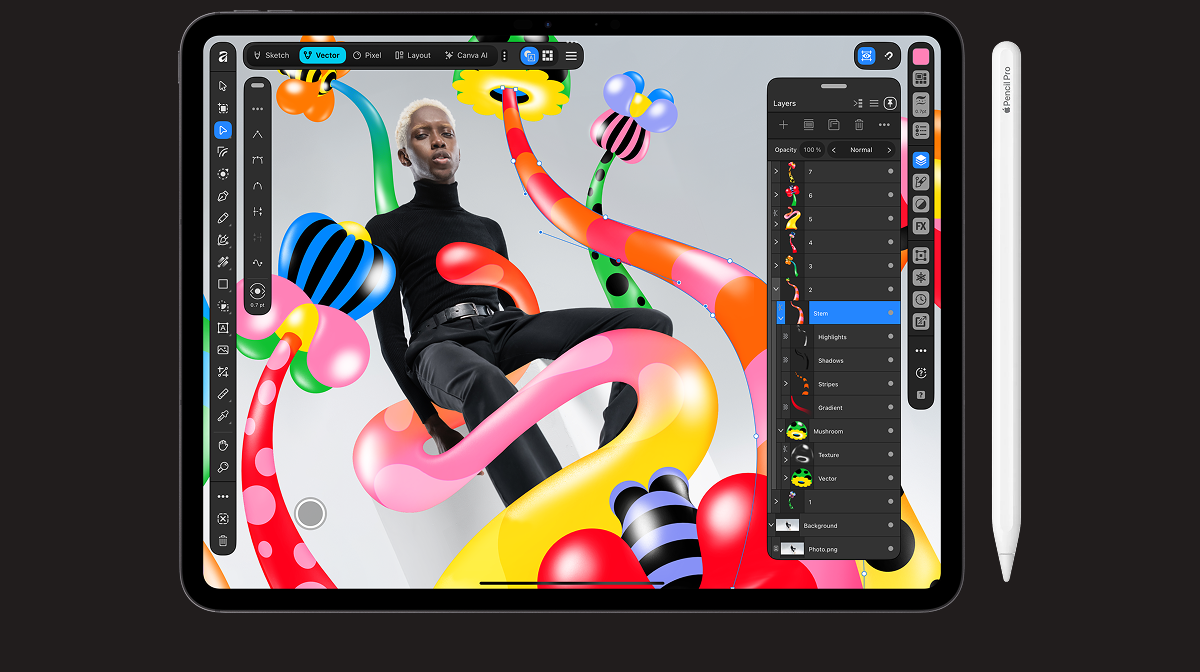The height and width of the screenshot is (672, 1200).
Task: Expand layer 6 group chevron
Action: [775, 195]
